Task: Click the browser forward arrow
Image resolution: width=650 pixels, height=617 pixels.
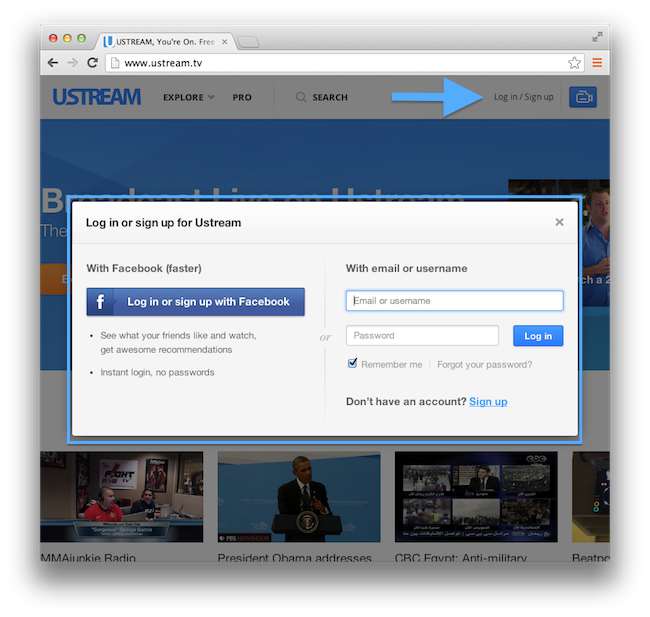Action: coord(73,63)
